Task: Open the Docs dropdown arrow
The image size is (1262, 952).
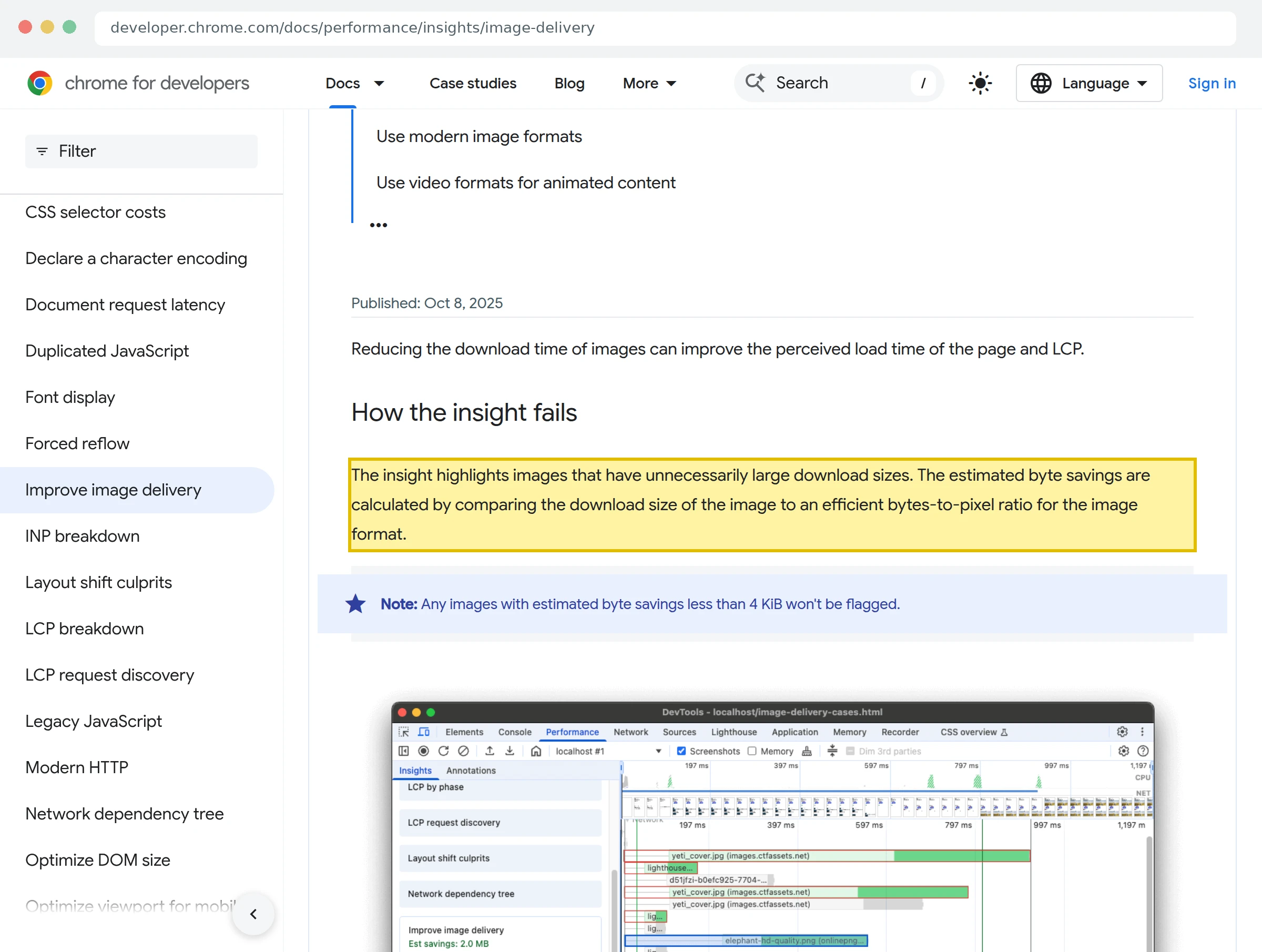Action: 379,84
